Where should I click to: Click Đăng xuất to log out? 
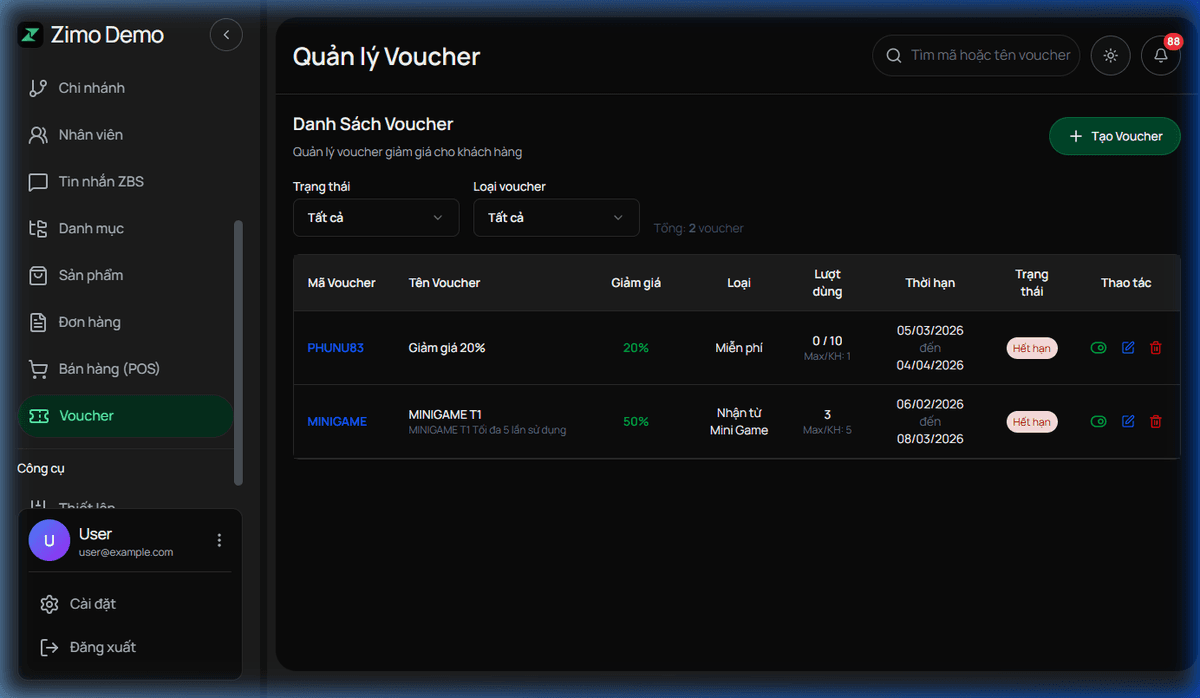coord(102,647)
